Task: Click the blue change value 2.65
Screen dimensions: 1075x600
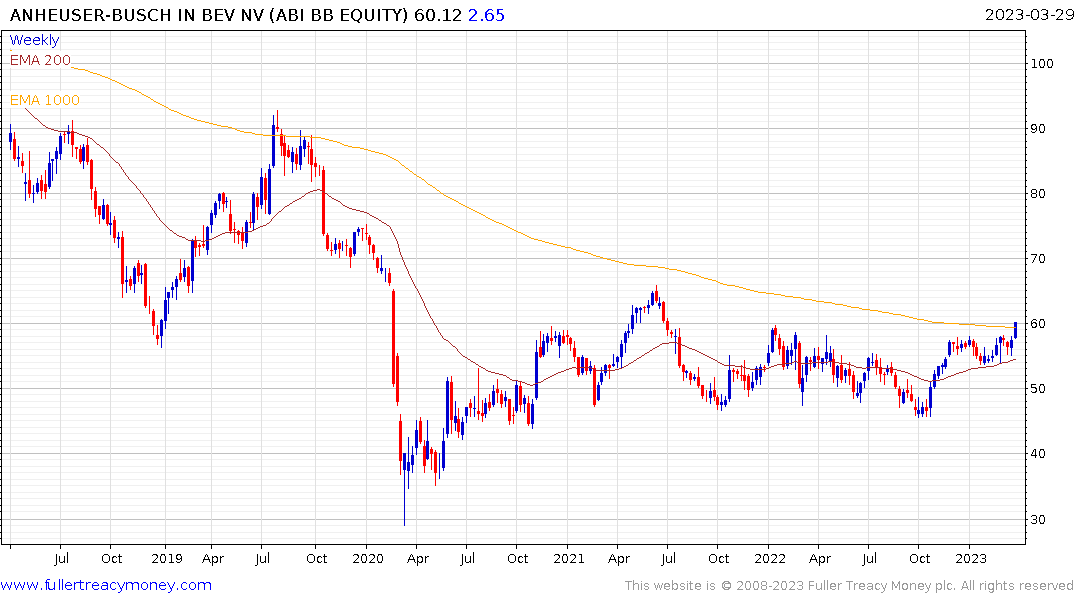Action: click(486, 15)
